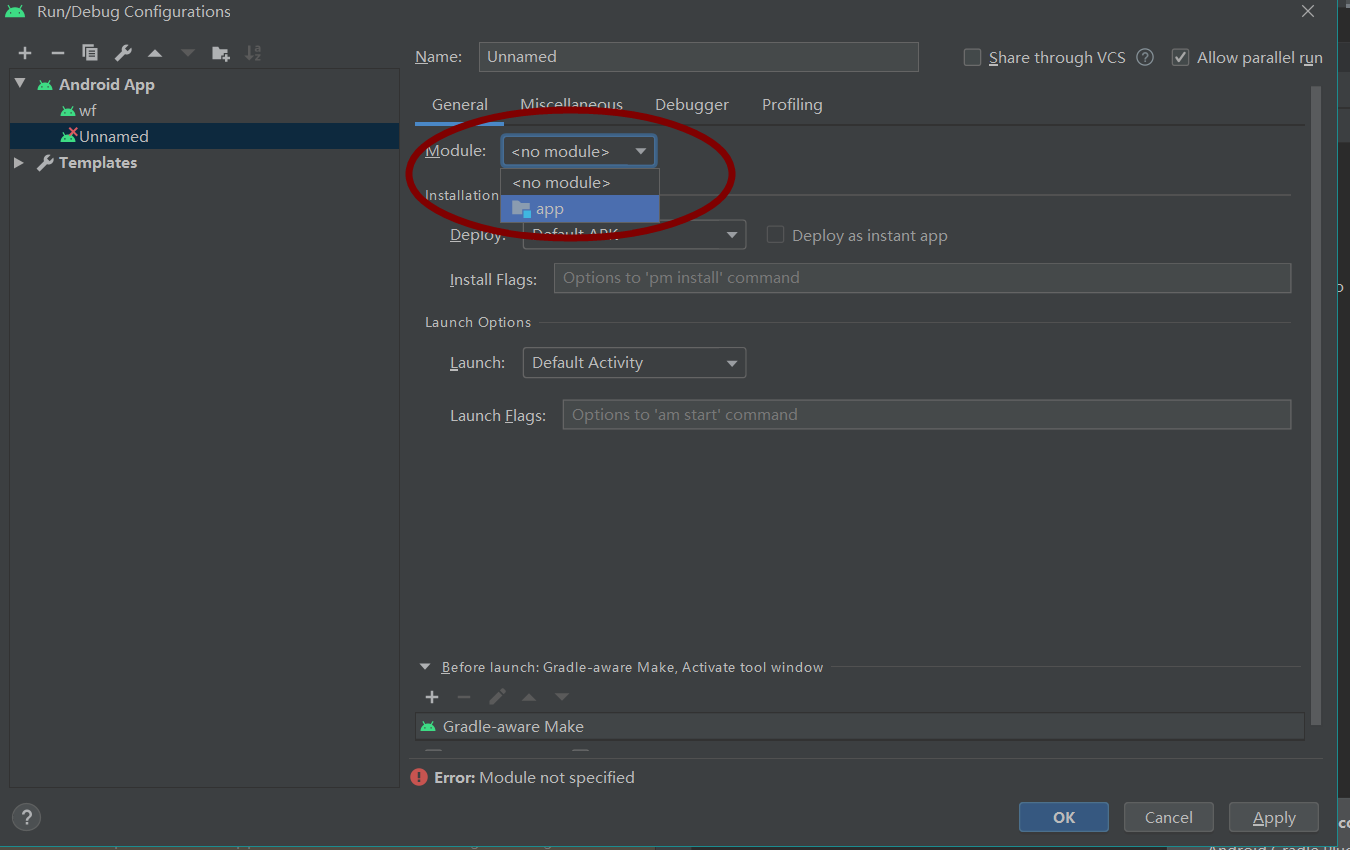Viewport: 1350px width, 850px height.
Task: Click the Cancel button
Action: pyautogui.click(x=1169, y=817)
